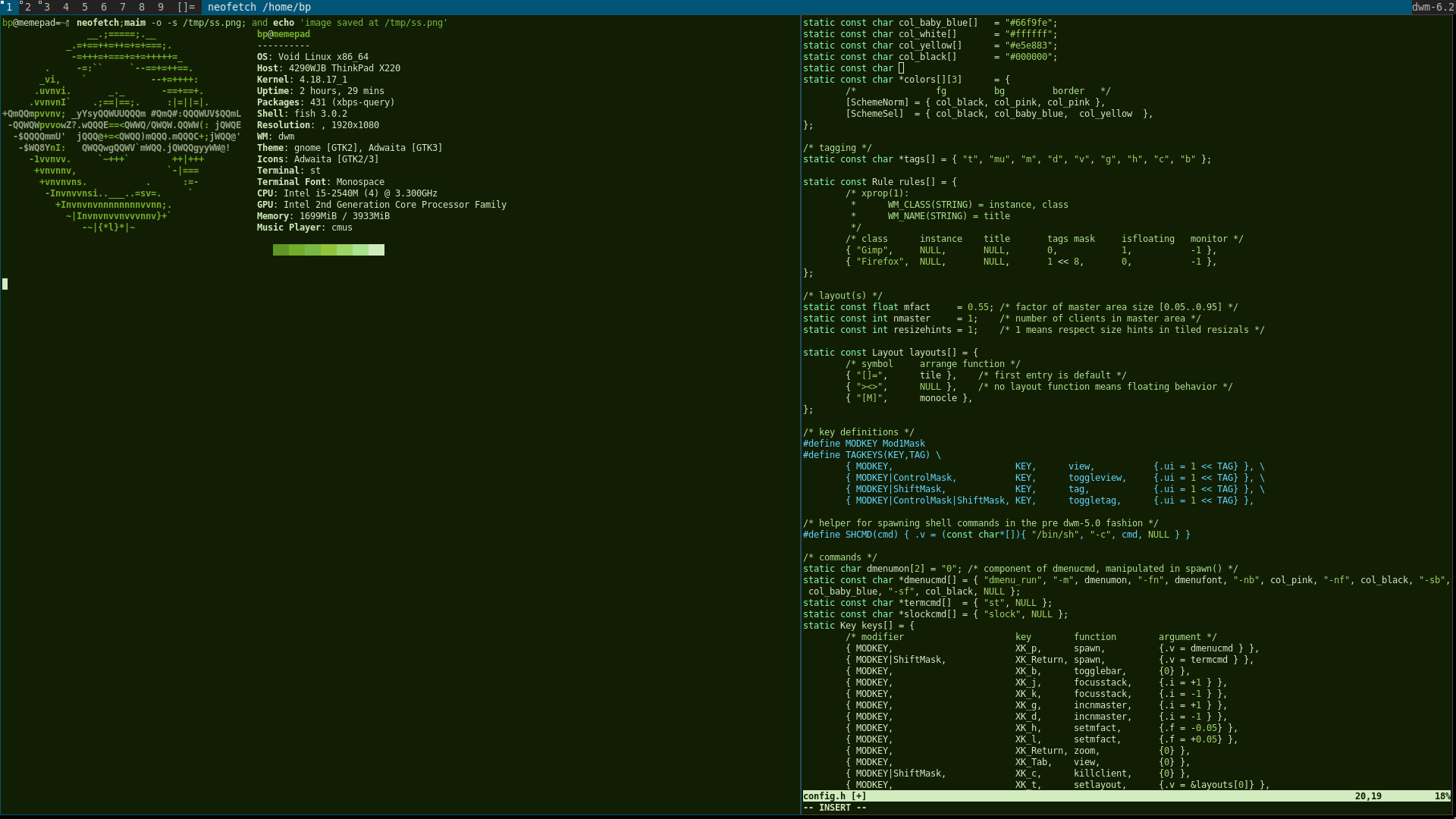Image resolution: width=1456 pixels, height=819 pixels.
Task: Click the 'Shell: fish 3.0.2' line
Action: [x=302, y=114]
